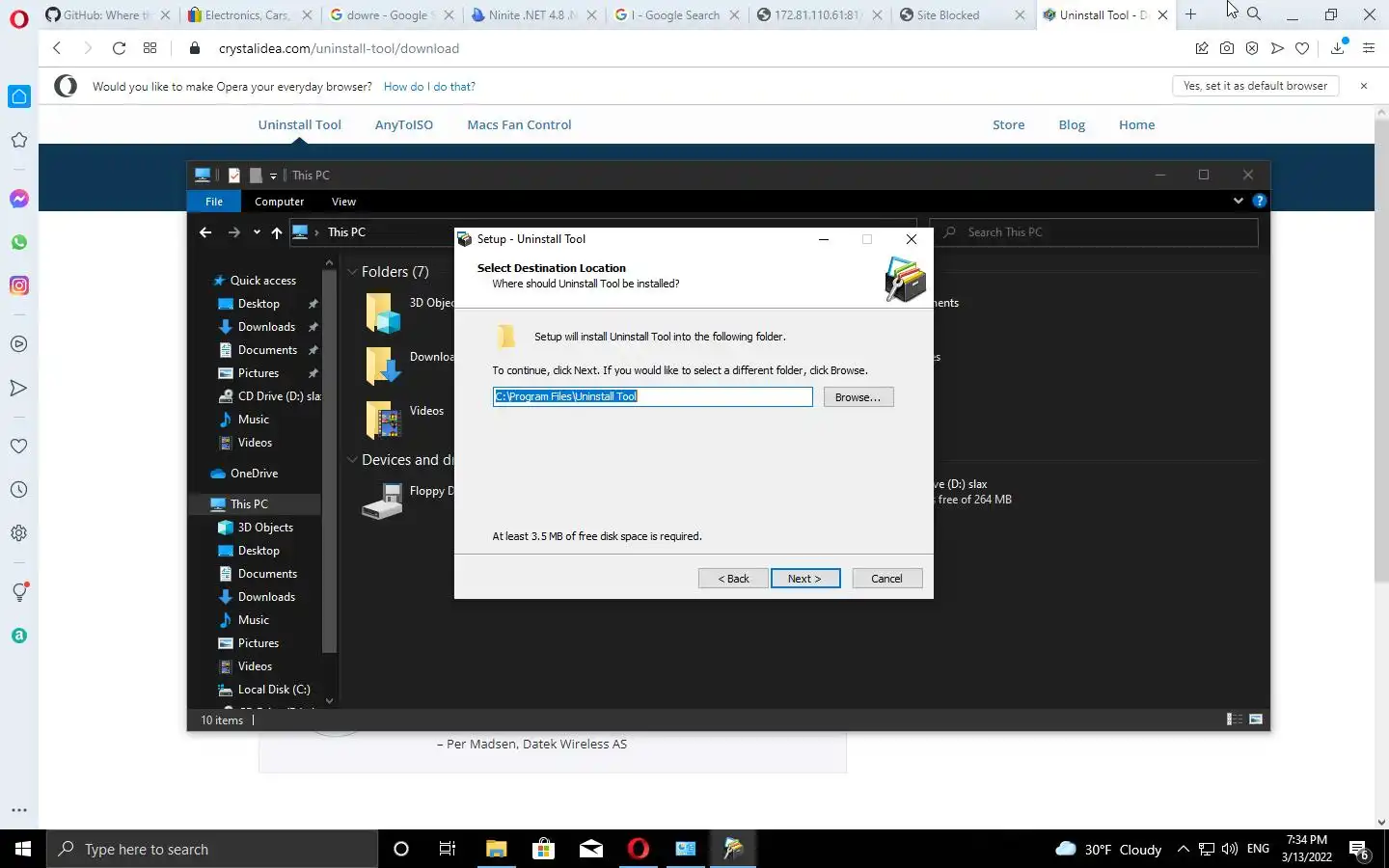The image size is (1389, 868).
Task: Switch to large icons view in Explorer status bar
Action: (x=1256, y=719)
